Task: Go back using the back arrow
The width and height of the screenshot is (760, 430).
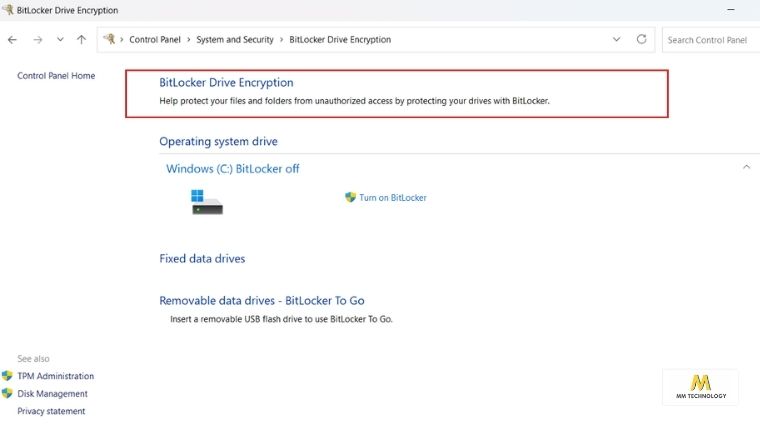Action: point(12,40)
